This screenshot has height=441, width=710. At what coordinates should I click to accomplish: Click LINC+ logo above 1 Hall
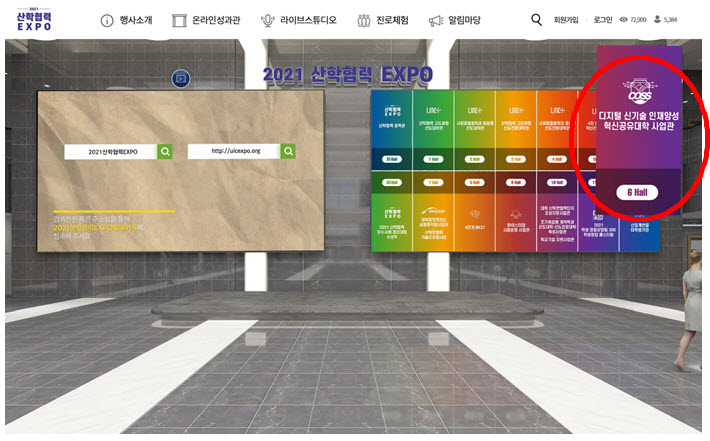tap(433, 110)
